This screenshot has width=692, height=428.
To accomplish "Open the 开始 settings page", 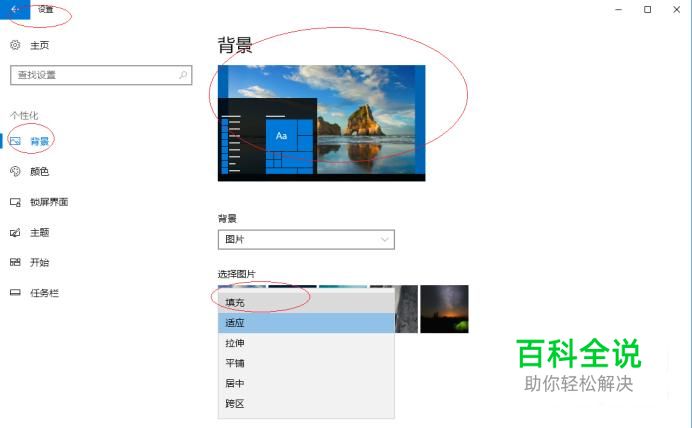I will [39, 262].
